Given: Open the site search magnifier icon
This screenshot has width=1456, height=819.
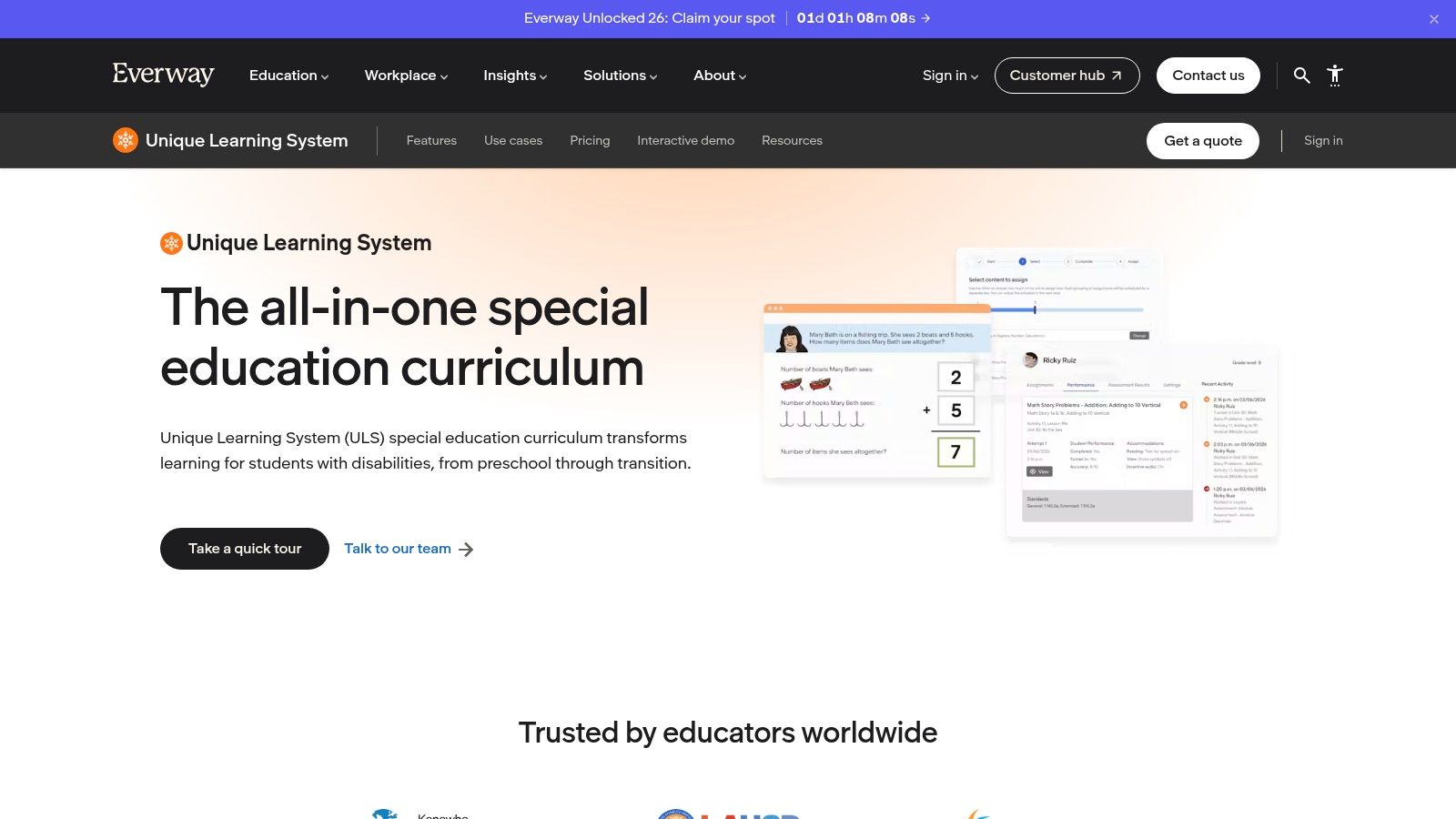Looking at the screenshot, I should [1302, 76].
